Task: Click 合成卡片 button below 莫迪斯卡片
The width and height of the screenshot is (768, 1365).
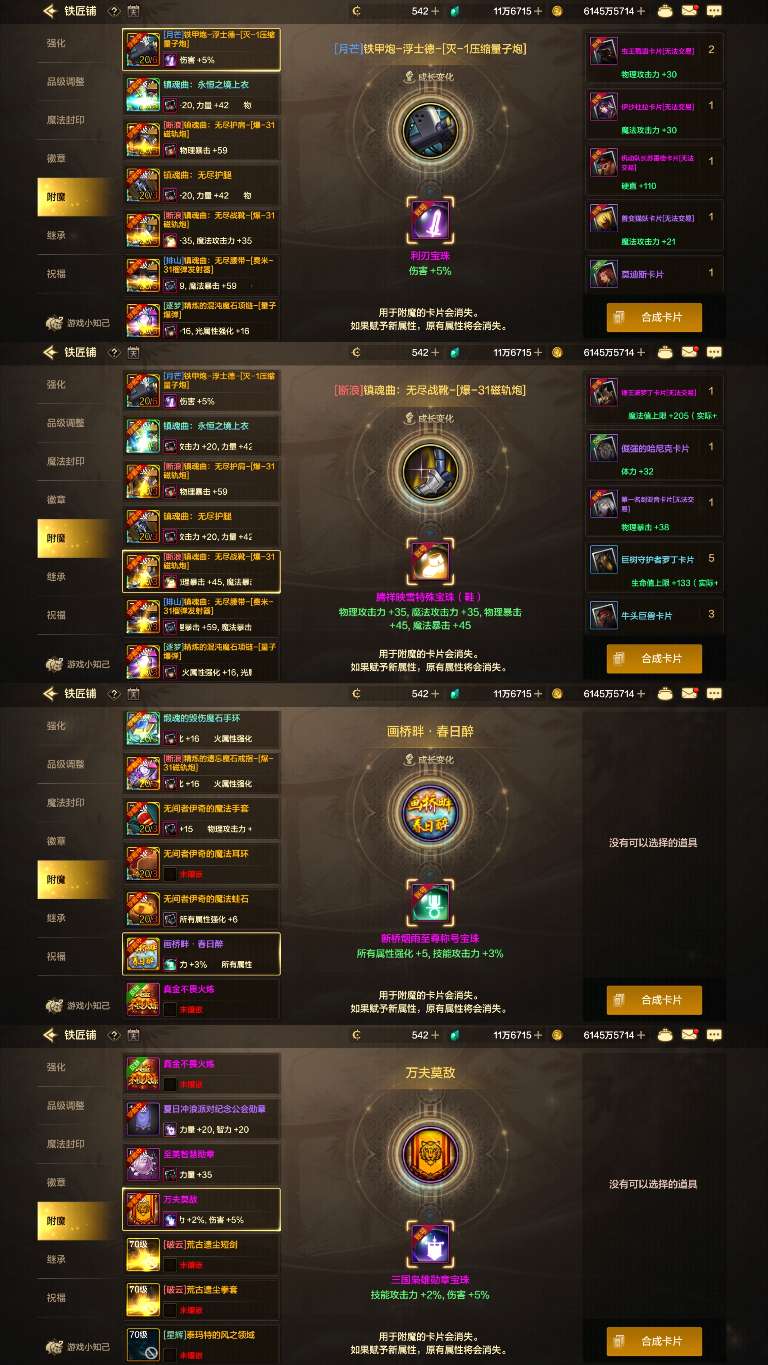Action: click(x=654, y=317)
